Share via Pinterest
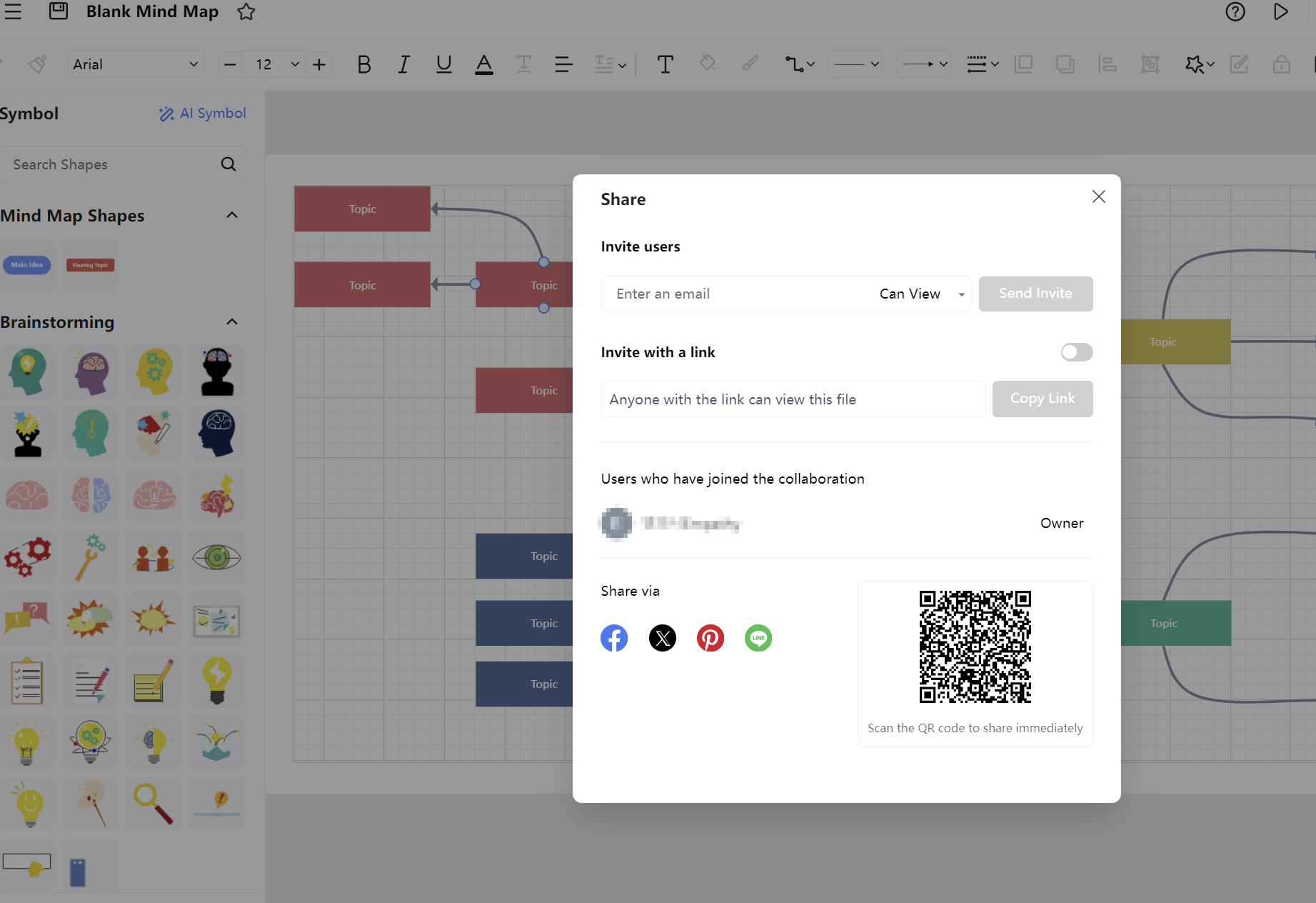The height and width of the screenshot is (903, 1316). [x=710, y=638]
